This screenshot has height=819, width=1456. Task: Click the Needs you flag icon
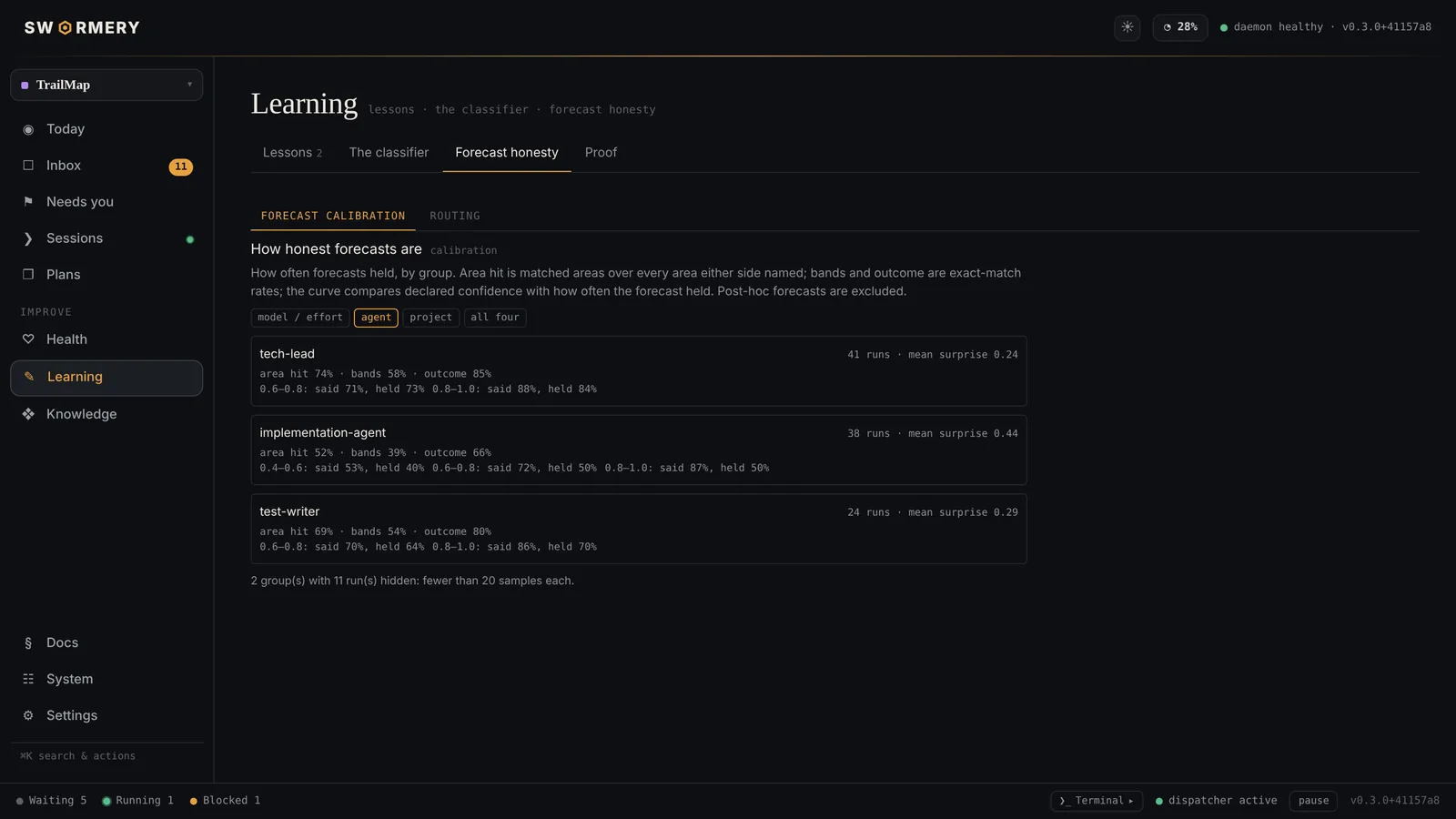click(28, 202)
